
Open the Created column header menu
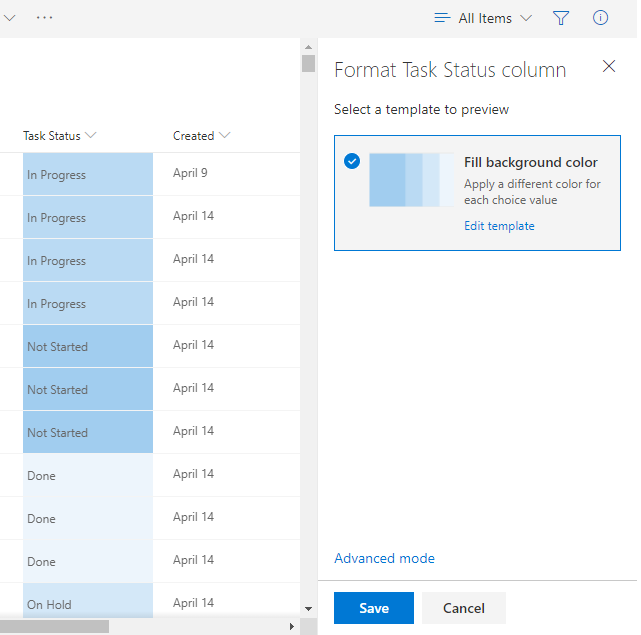click(224, 135)
